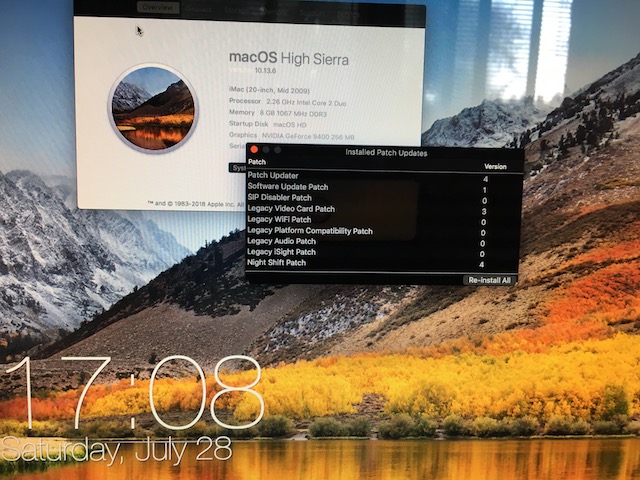This screenshot has height=480, width=640.
Task: Select the Legacy WiFi Patch row
Action: click(383, 220)
